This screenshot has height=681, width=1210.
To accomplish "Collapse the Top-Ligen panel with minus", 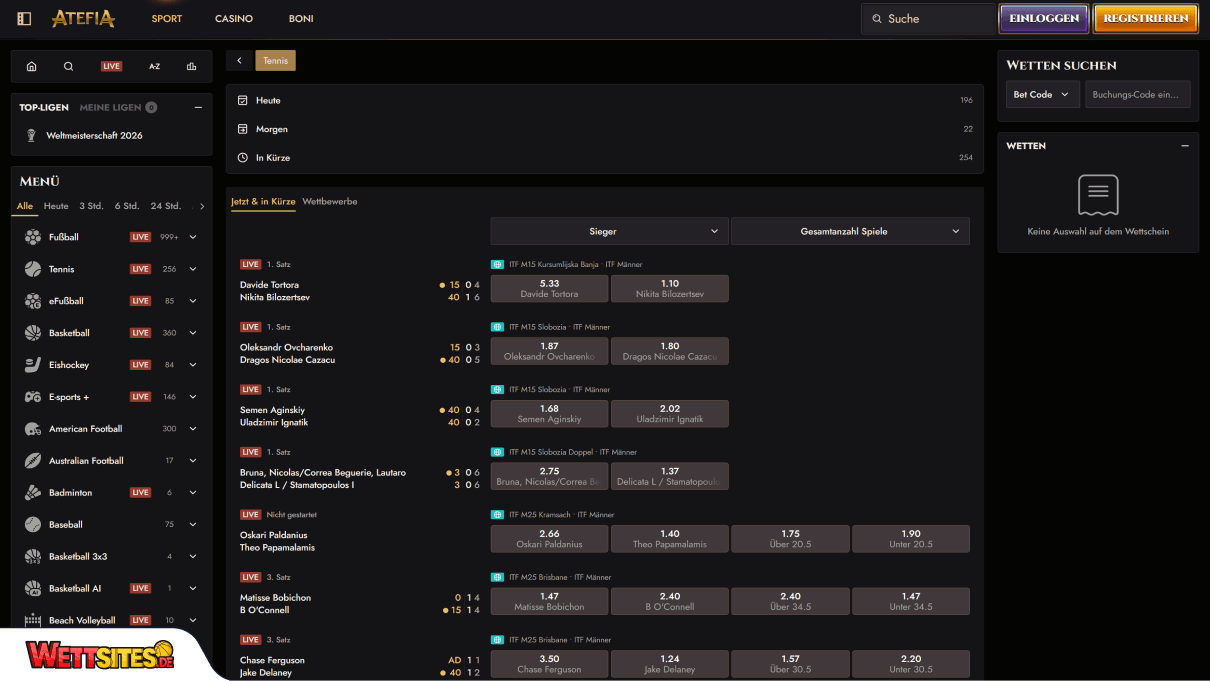I will click(x=198, y=107).
